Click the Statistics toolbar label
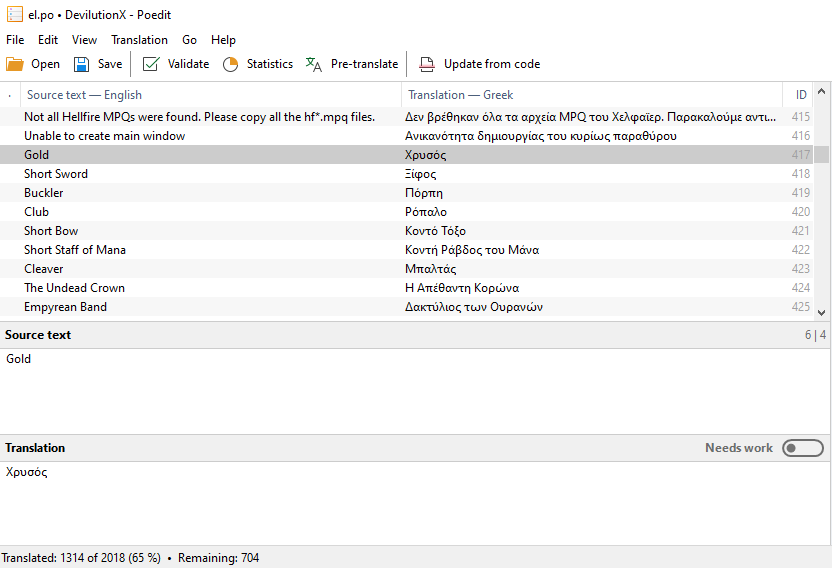Image resolution: width=832 pixels, height=568 pixels. coord(270,64)
